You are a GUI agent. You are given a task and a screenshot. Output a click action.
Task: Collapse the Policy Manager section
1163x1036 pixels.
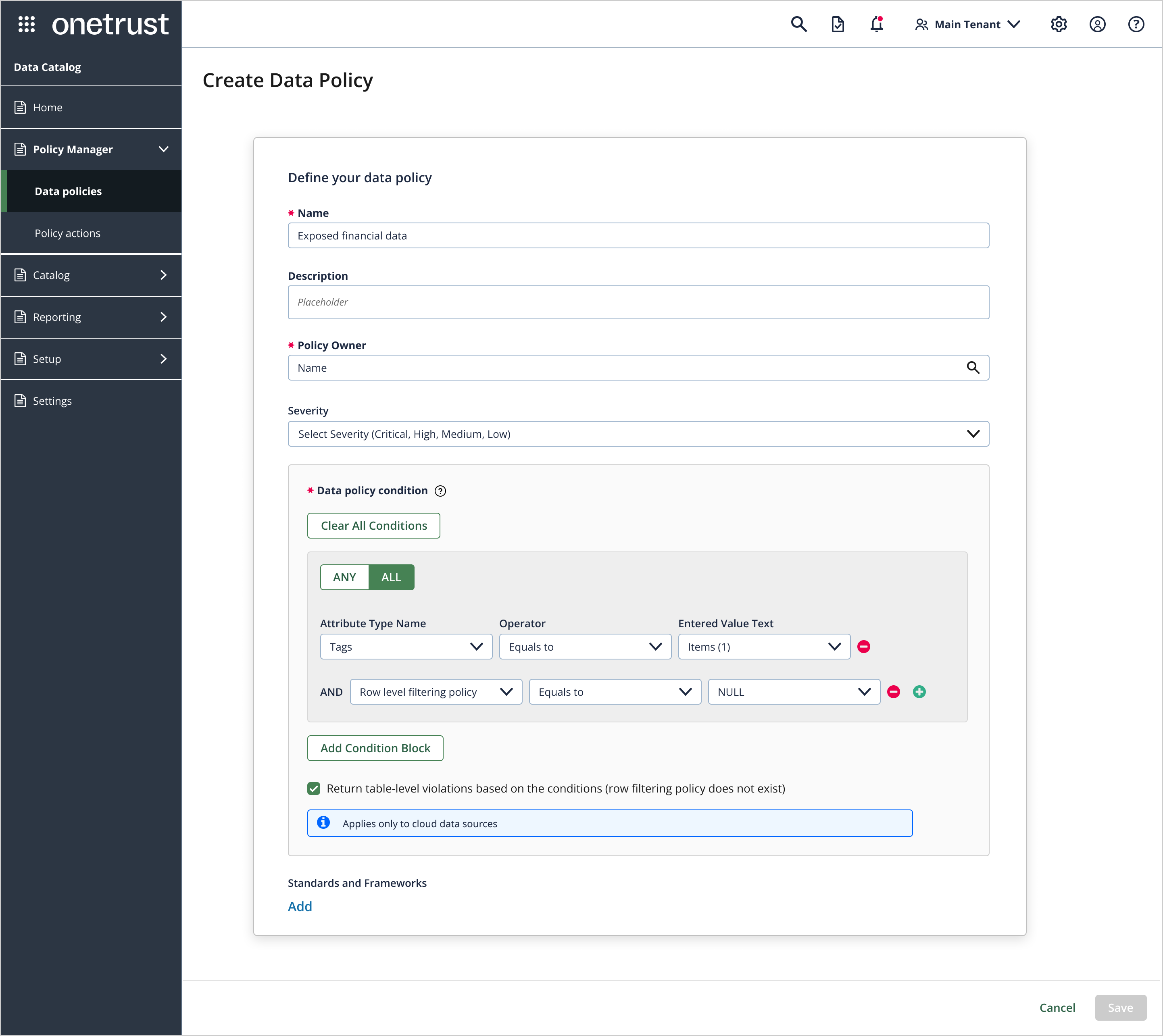163,149
